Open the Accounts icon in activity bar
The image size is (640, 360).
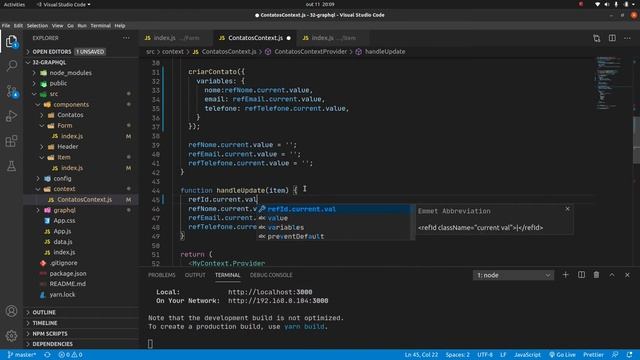tap(11, 311)
